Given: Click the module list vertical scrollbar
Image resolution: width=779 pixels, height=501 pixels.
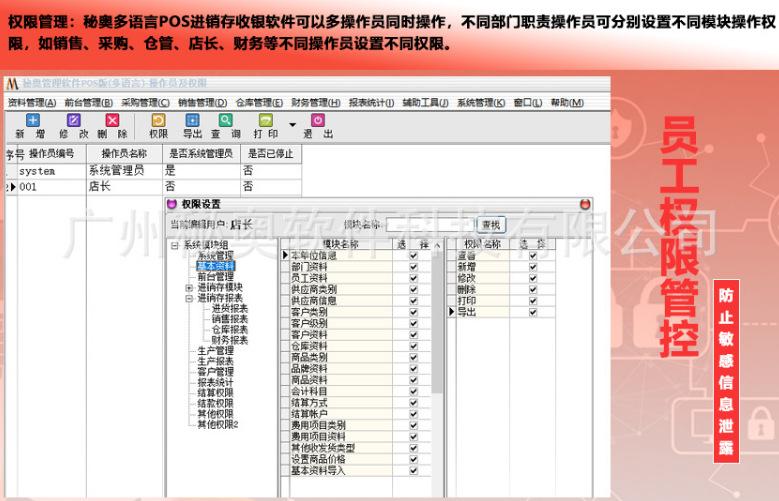Looking at the screenshot, I should [x=437, y=323].
